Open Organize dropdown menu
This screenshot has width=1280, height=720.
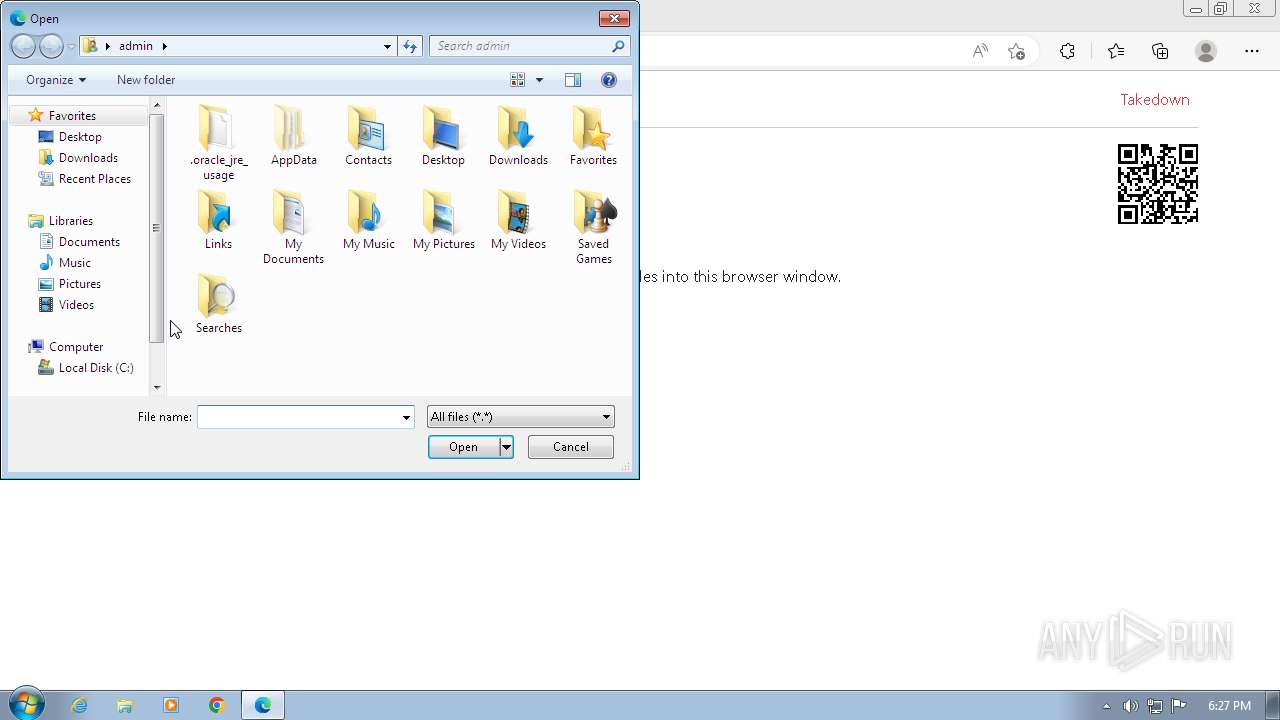[x=56, y=80]
